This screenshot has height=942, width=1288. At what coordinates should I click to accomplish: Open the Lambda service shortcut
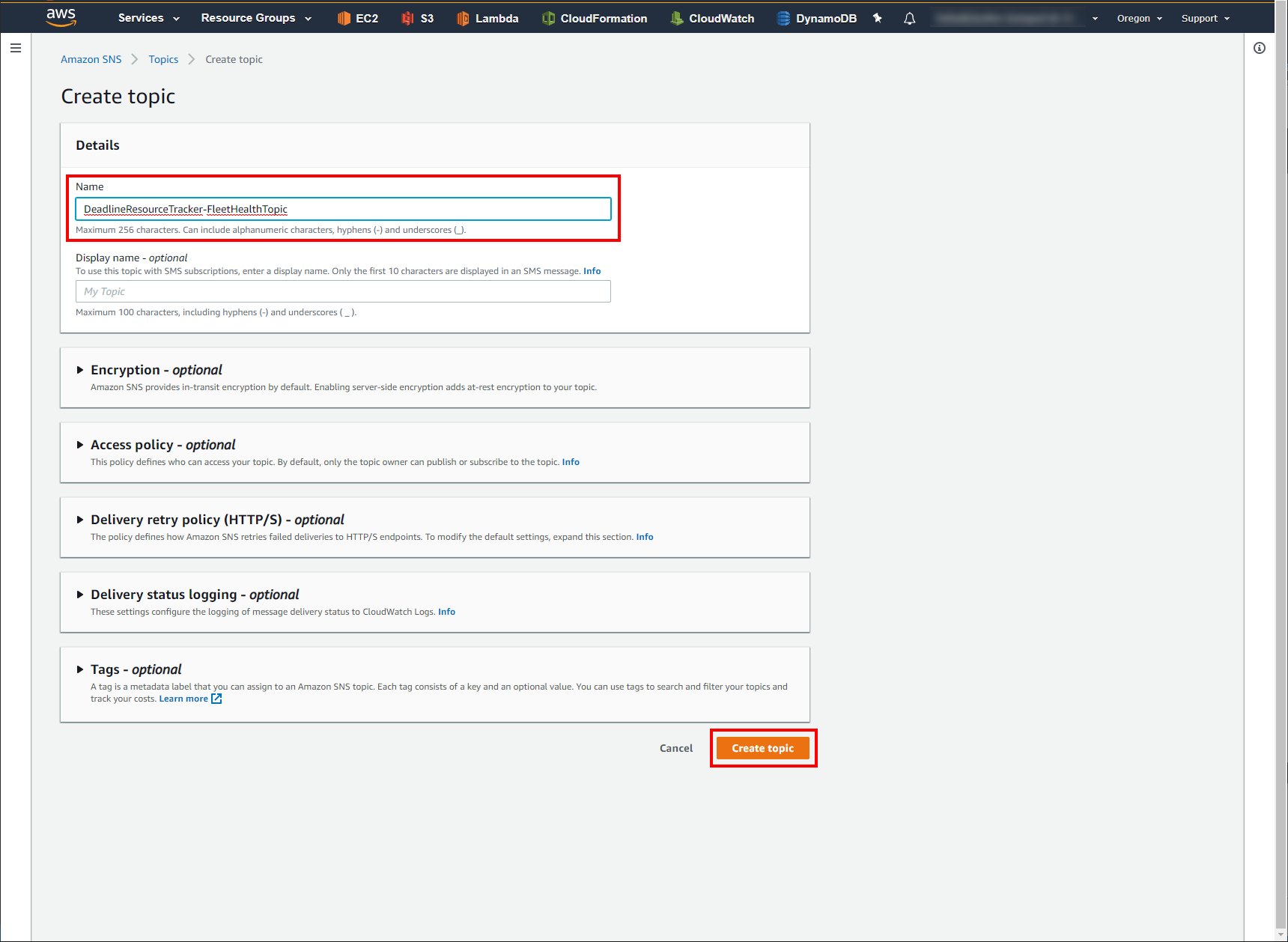click(487, 19)
